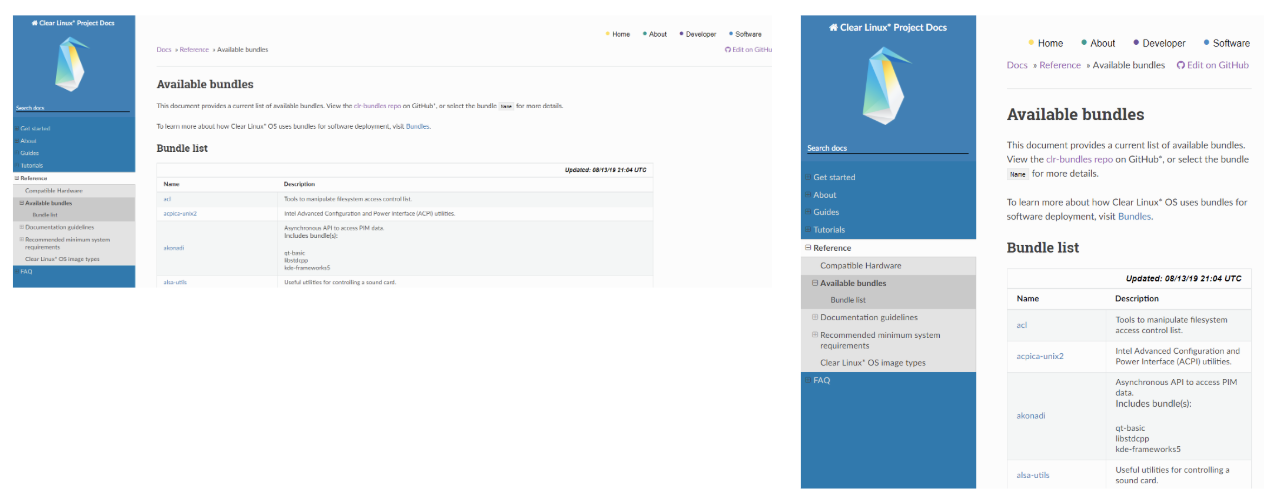The image size is (1264, 504).
Task: Click the Docs breadcrumb link in the left page
Action: click(164, 49)
